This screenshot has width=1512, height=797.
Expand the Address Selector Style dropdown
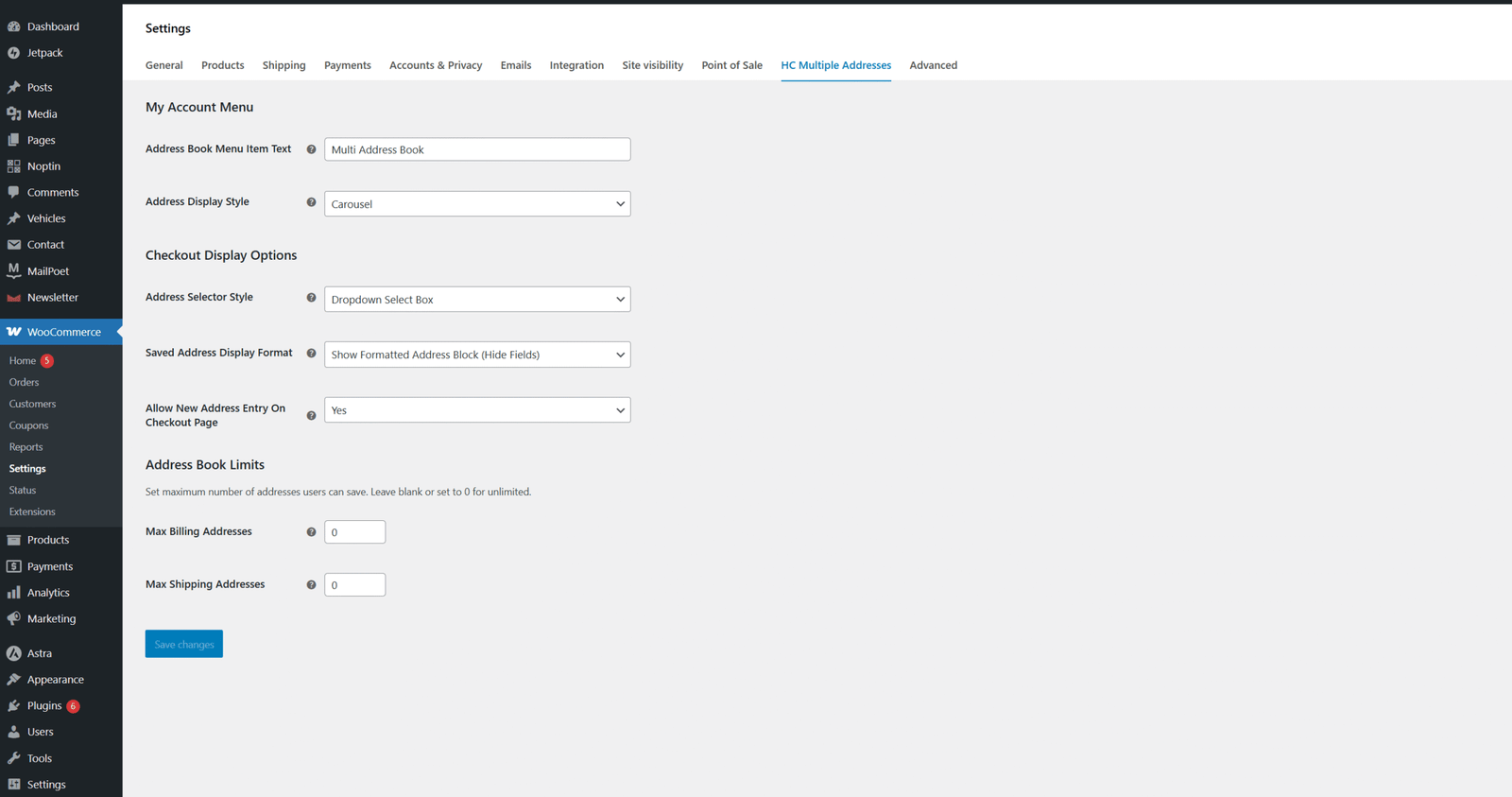pyautogui.click(x=476, y=300)
